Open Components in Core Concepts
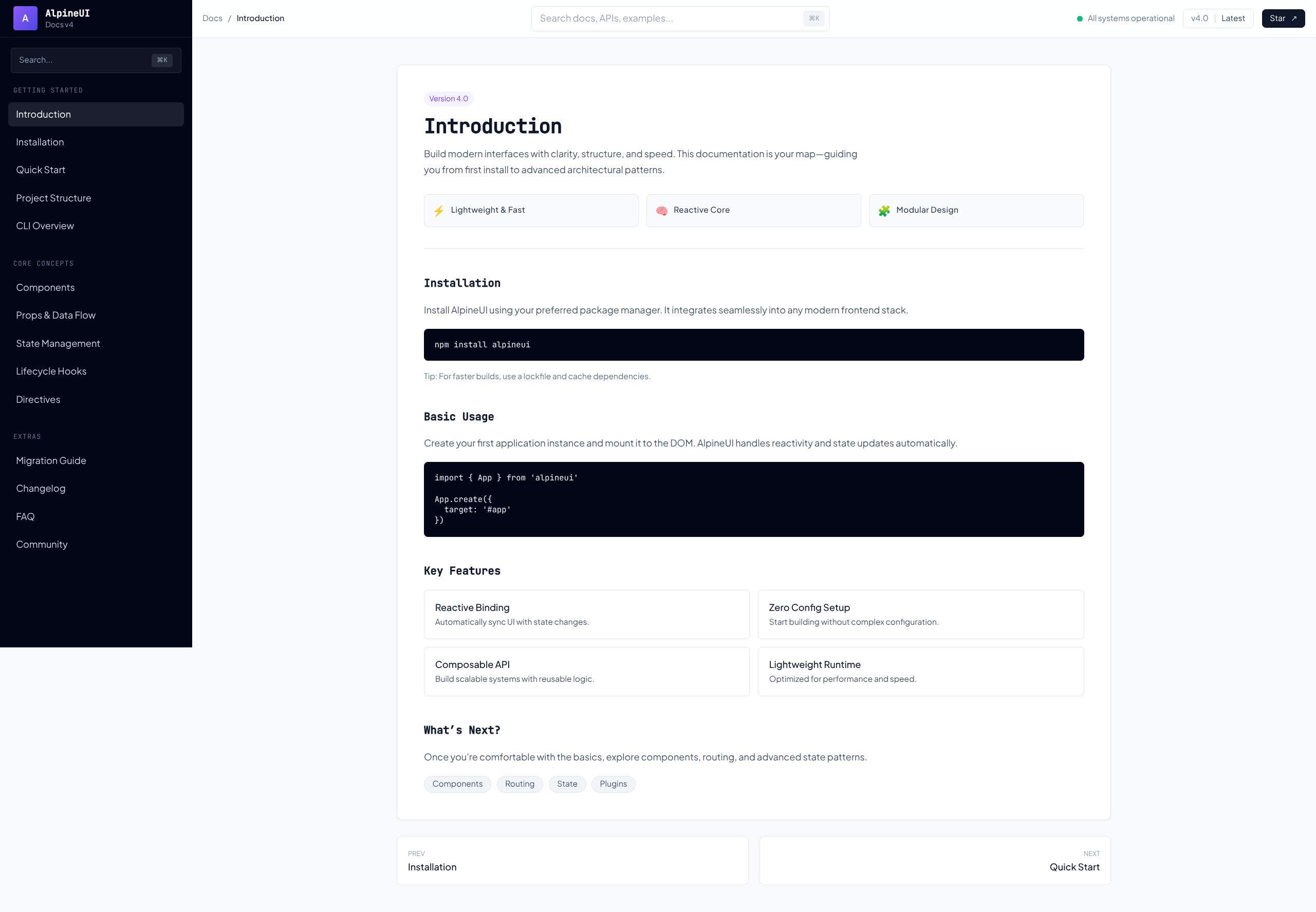The image size is (1316, 912). pos(96,287)
